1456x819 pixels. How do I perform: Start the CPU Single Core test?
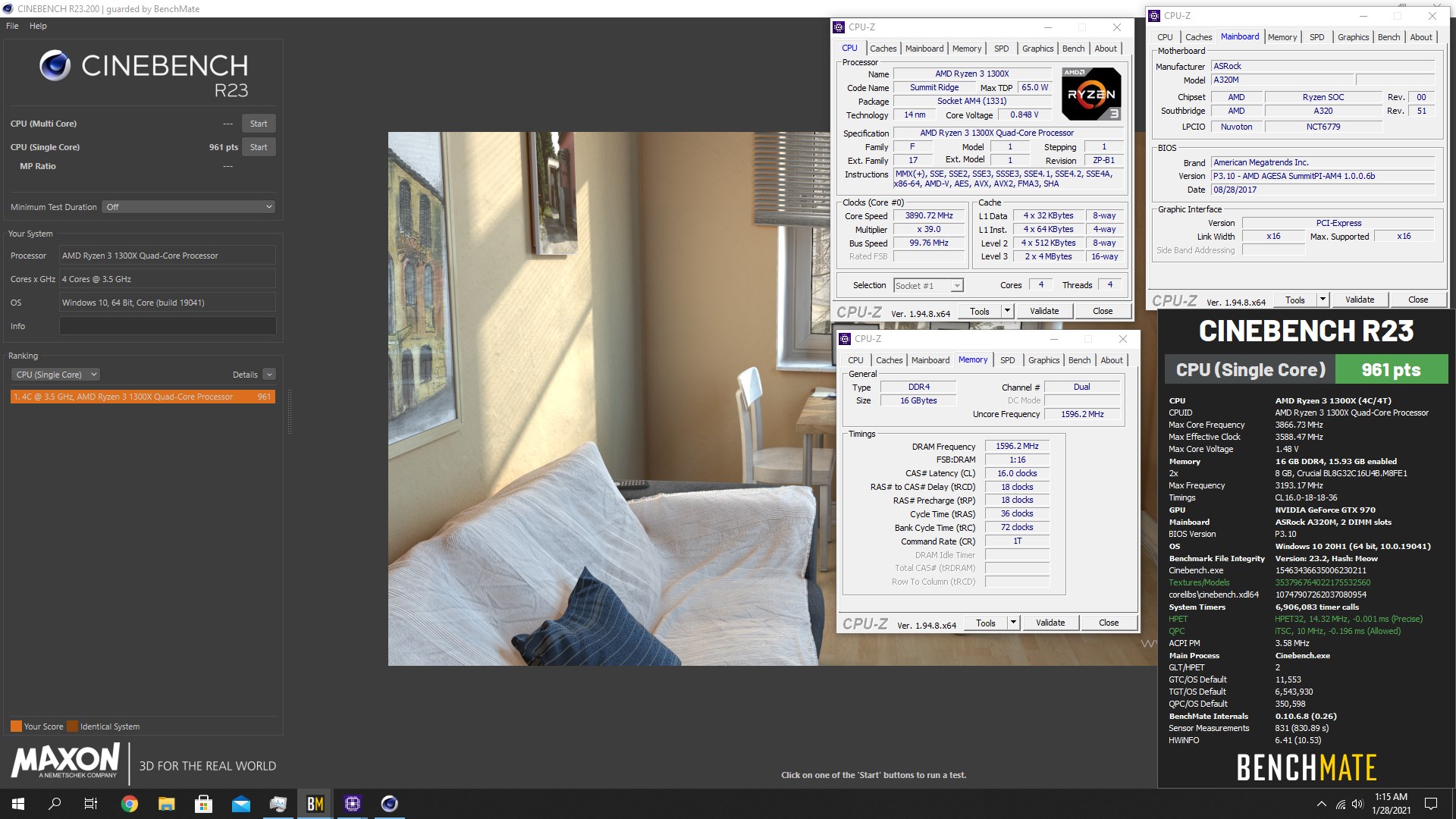click(x=259, y=147)
